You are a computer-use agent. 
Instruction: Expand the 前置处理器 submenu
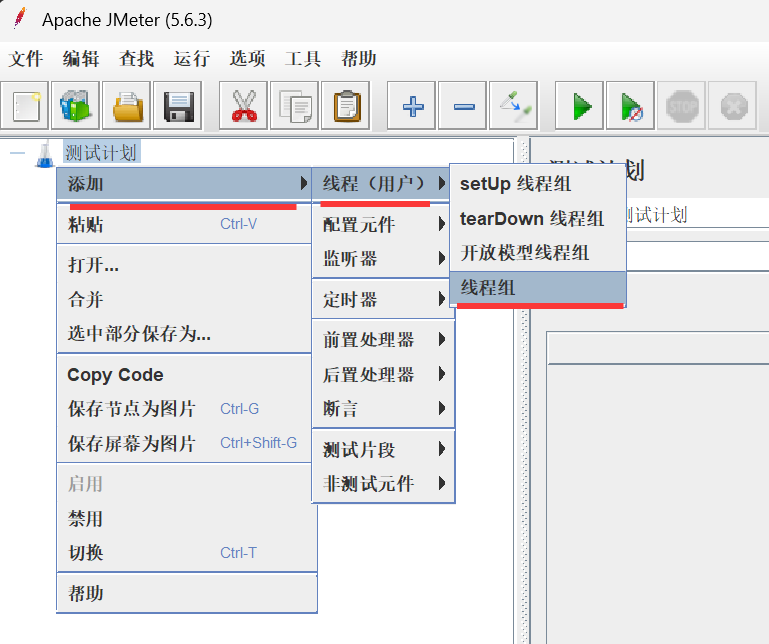pyautogui.click(x=384, y=339)
